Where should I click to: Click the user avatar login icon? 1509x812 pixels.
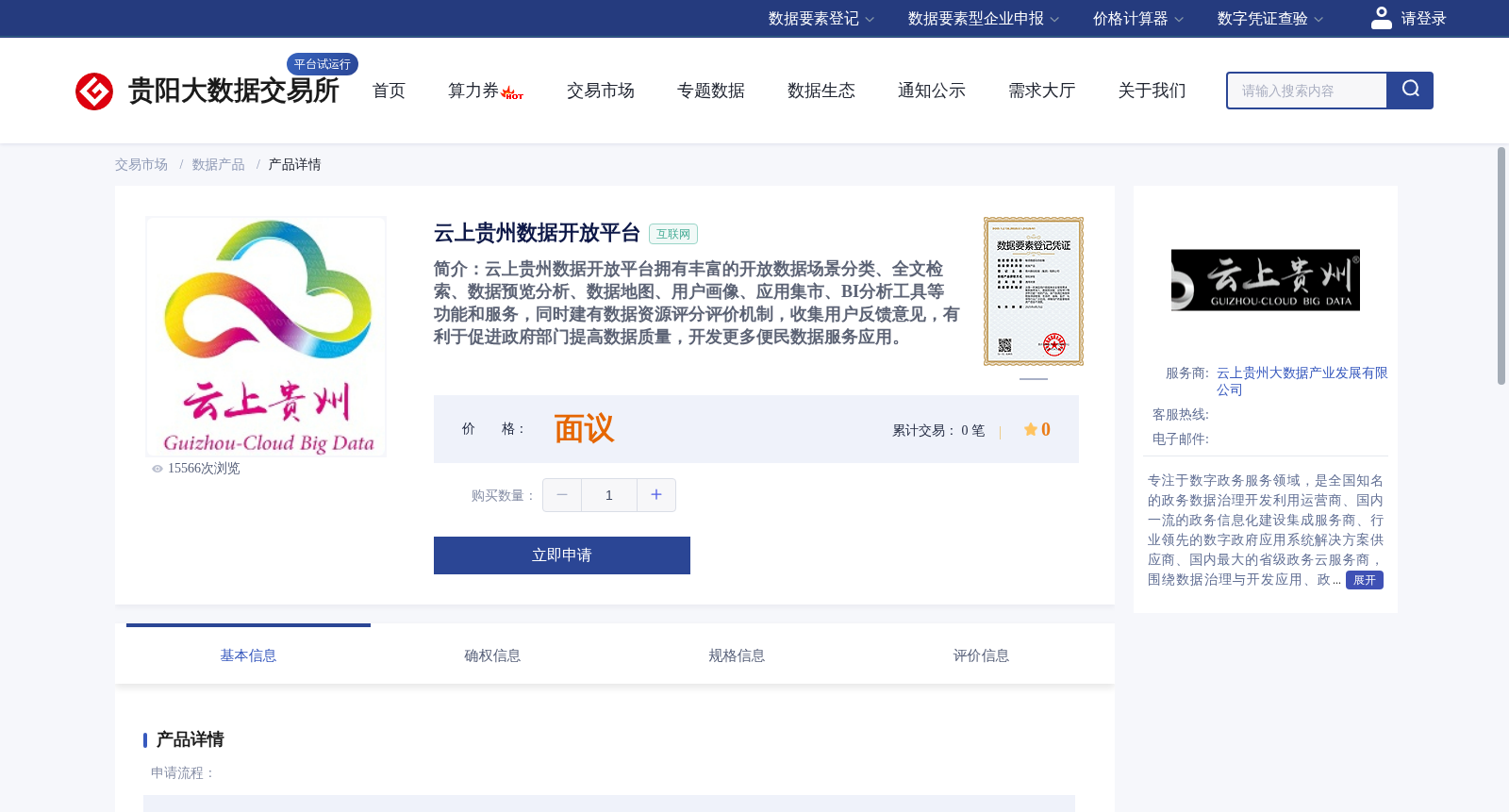(x=1382, y=18)
